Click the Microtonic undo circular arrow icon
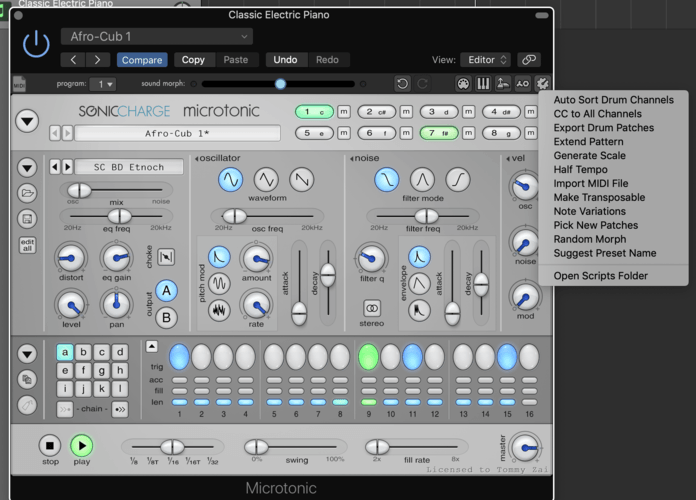This screenshot has width=696, height=500. [403, 84]
